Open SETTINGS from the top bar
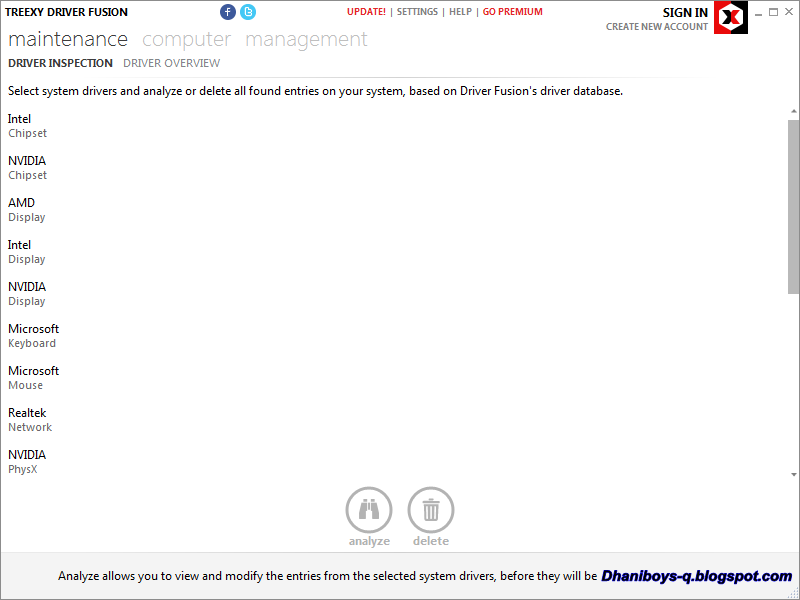Screen dimensions: 800x600 (417, 12)
